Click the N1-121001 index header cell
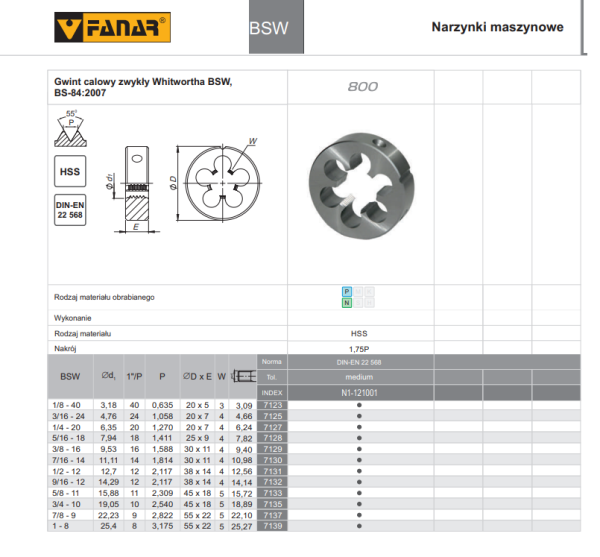This screenshot has height=557, width=600. 359,393
